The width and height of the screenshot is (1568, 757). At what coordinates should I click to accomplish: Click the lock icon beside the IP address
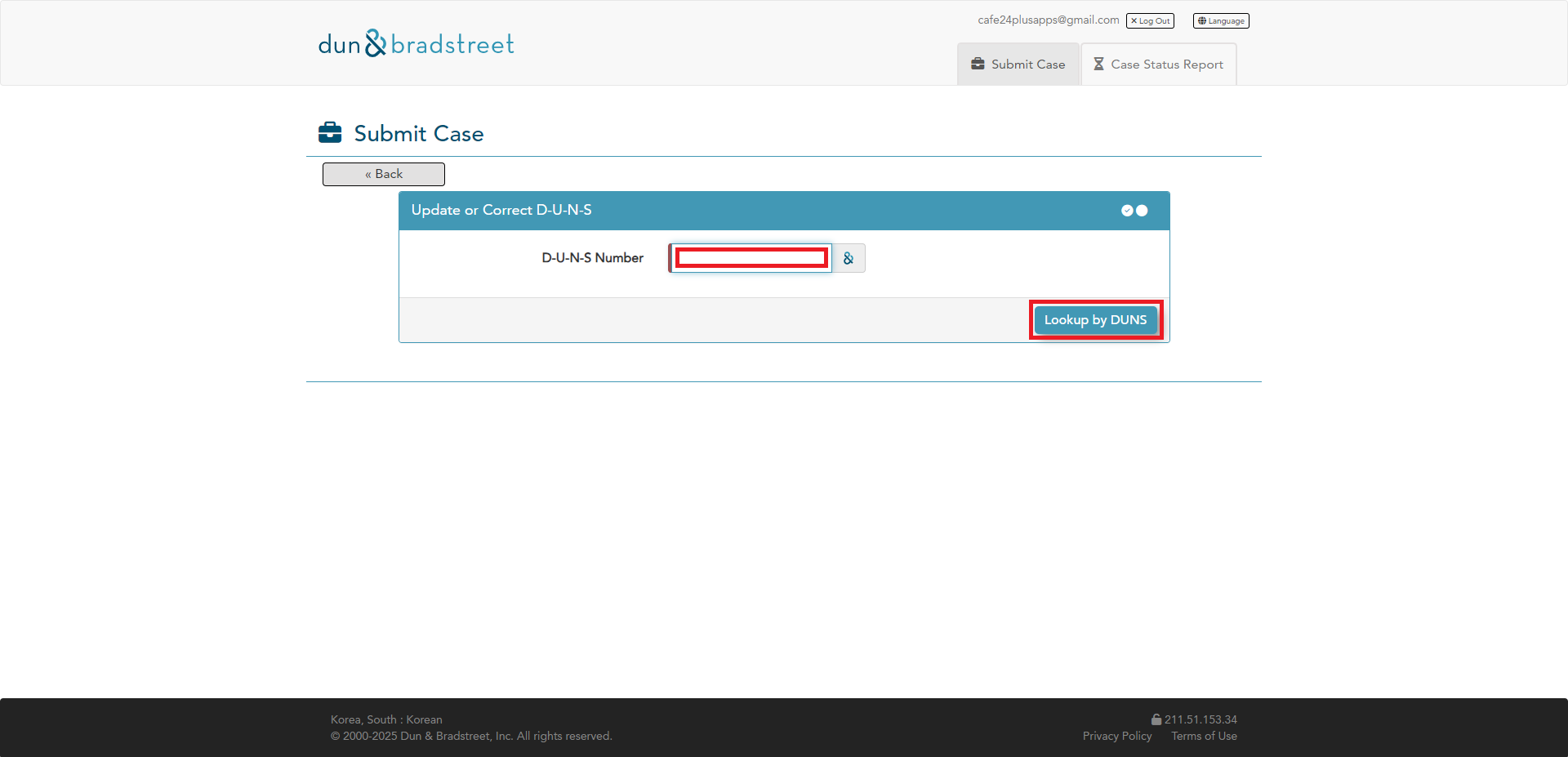click(1156, 719)
